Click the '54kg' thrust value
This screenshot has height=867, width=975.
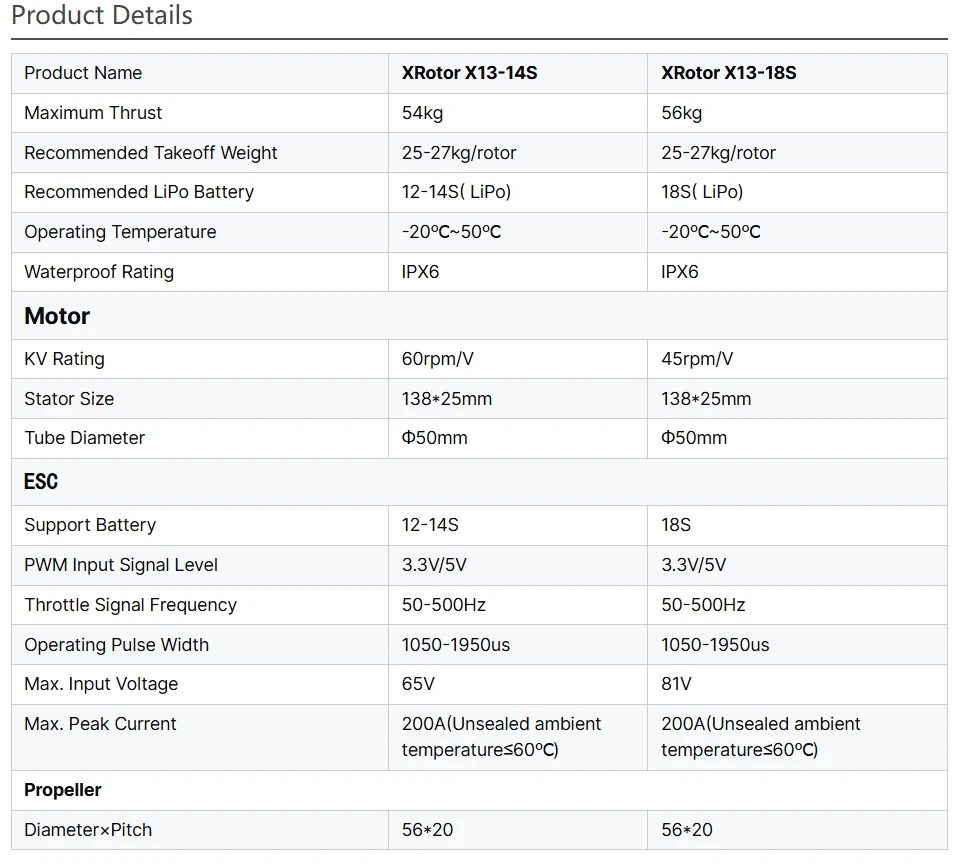(x=422, y=113)
